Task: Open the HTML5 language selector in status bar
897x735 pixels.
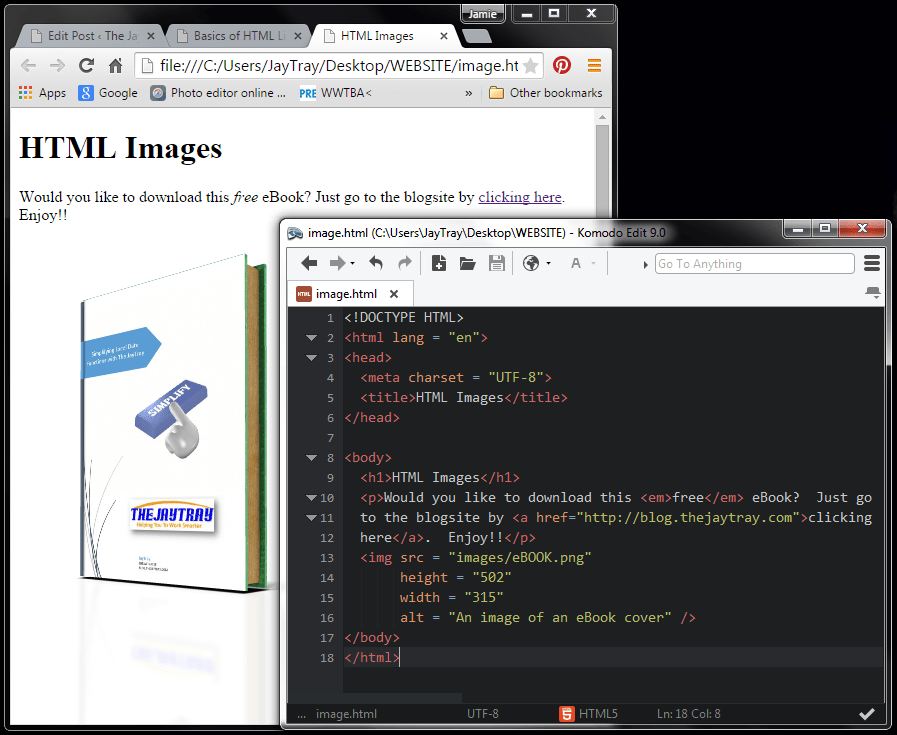Action: (589, 714)
